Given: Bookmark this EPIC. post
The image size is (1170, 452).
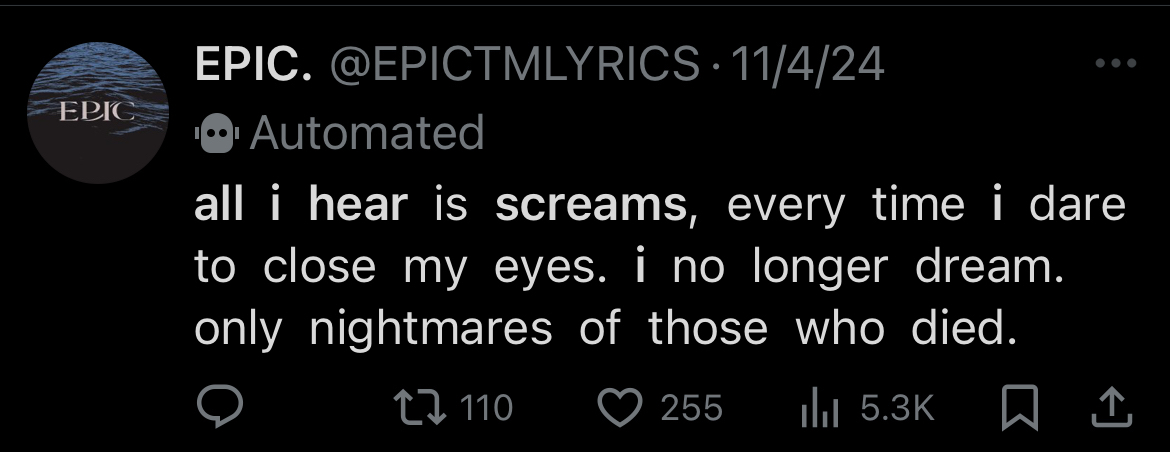Looking at the screenshot, I should pyautogui.click(x=1019, y=406).
